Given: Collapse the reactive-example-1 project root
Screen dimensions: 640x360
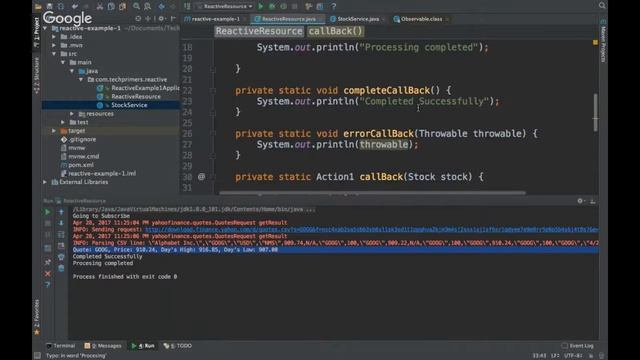Looking at the screenshot, I should tap(45, 28).
